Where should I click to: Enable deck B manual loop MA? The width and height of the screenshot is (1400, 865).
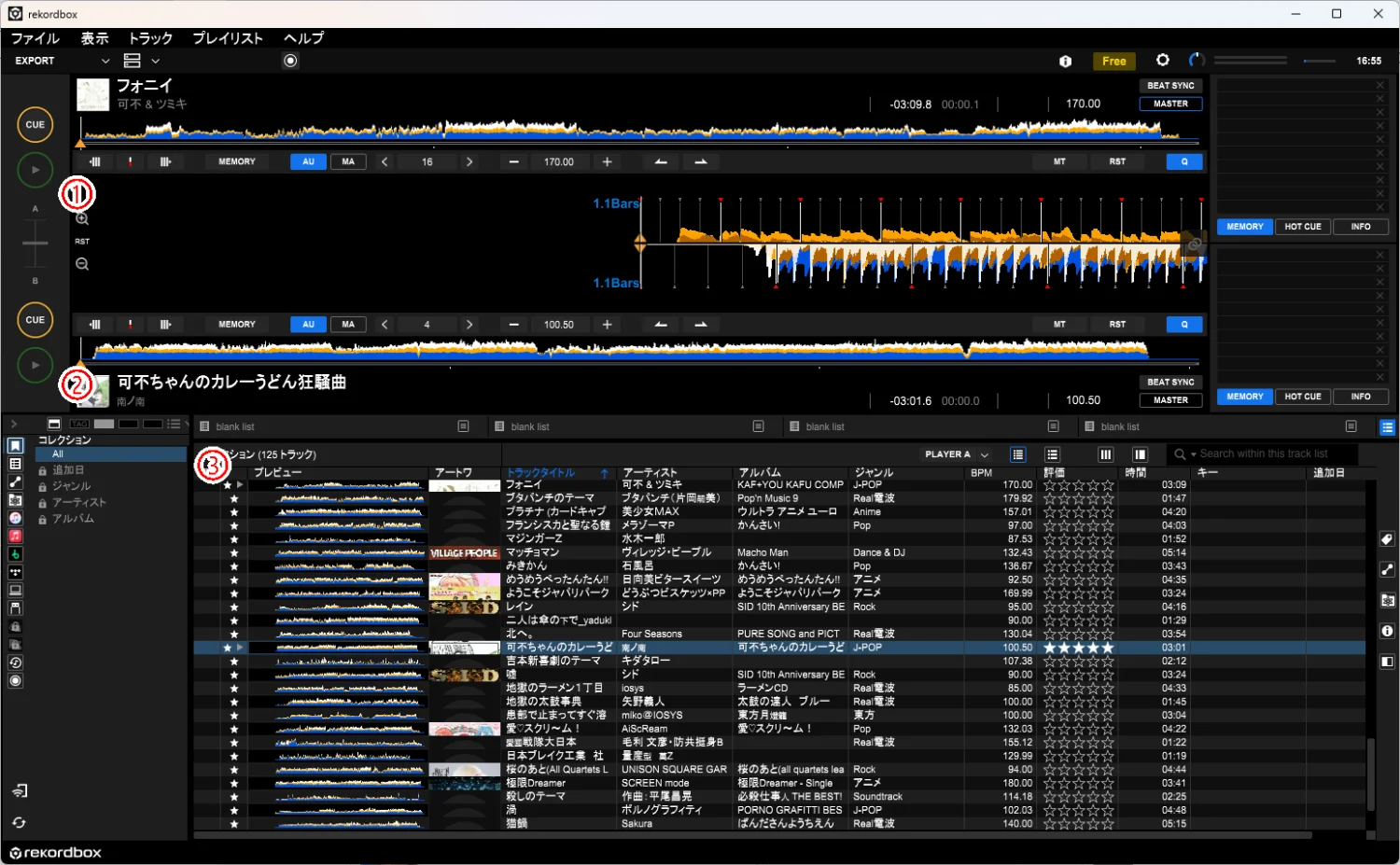tap(348, 325)
